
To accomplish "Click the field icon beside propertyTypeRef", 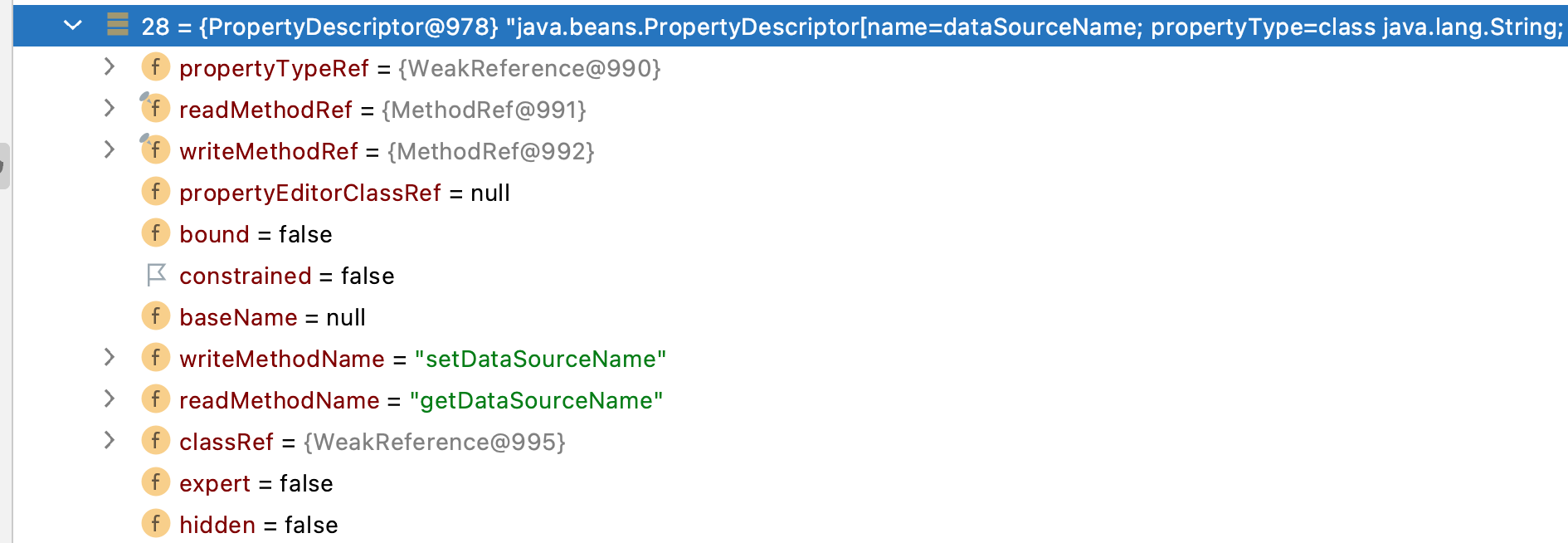I will point(155,67).
